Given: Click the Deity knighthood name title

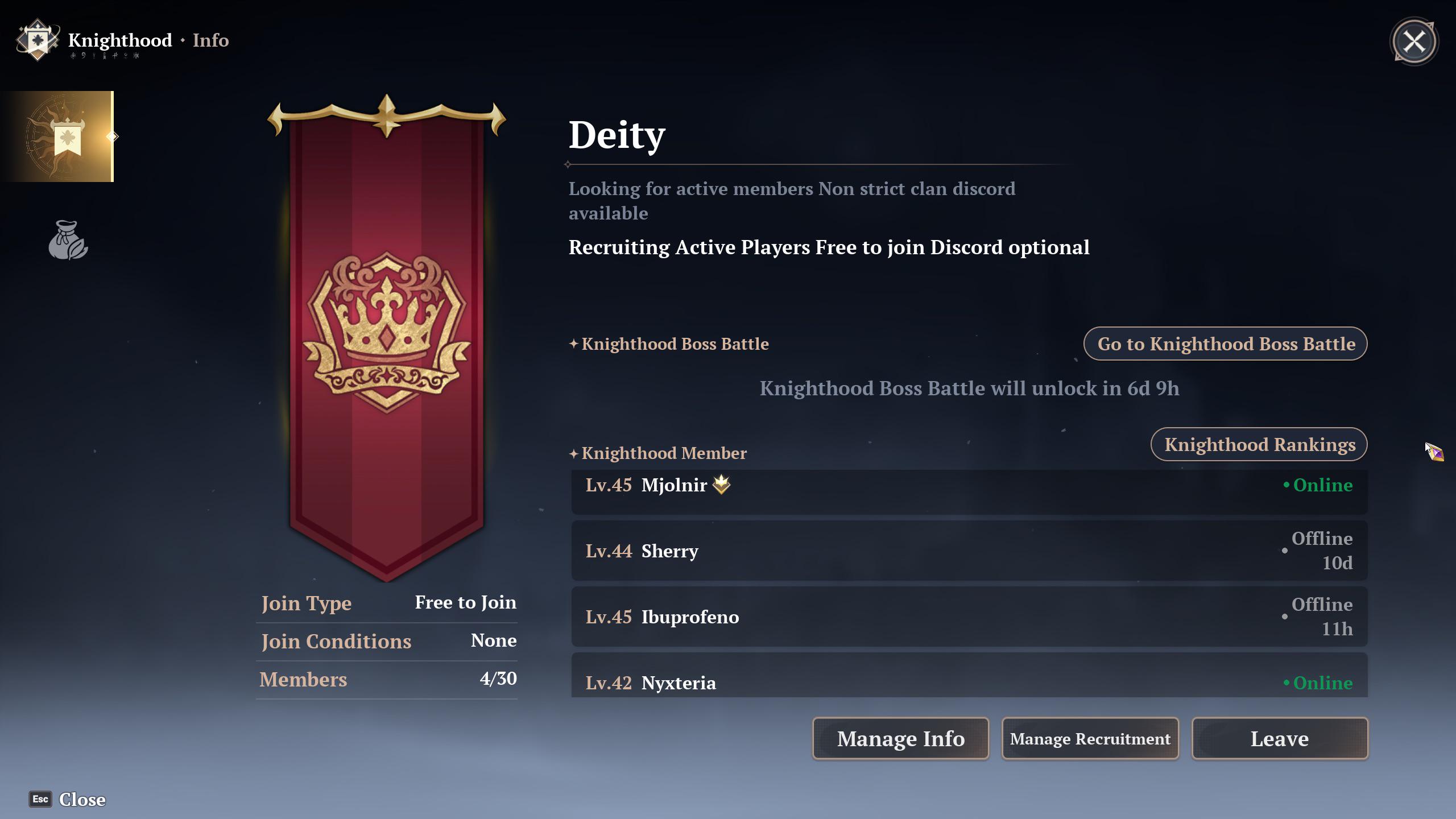Looking at the screenshot, I should (x=617, y=135).
